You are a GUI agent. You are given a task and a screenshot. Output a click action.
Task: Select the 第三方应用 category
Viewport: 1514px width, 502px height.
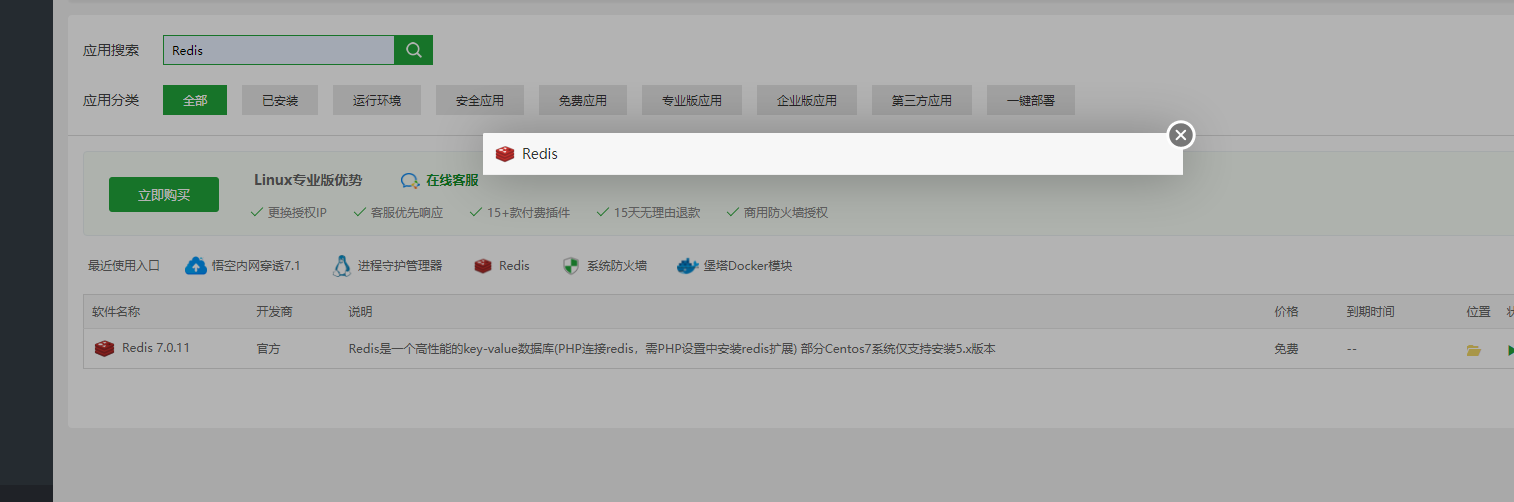[x=922, y=100]
